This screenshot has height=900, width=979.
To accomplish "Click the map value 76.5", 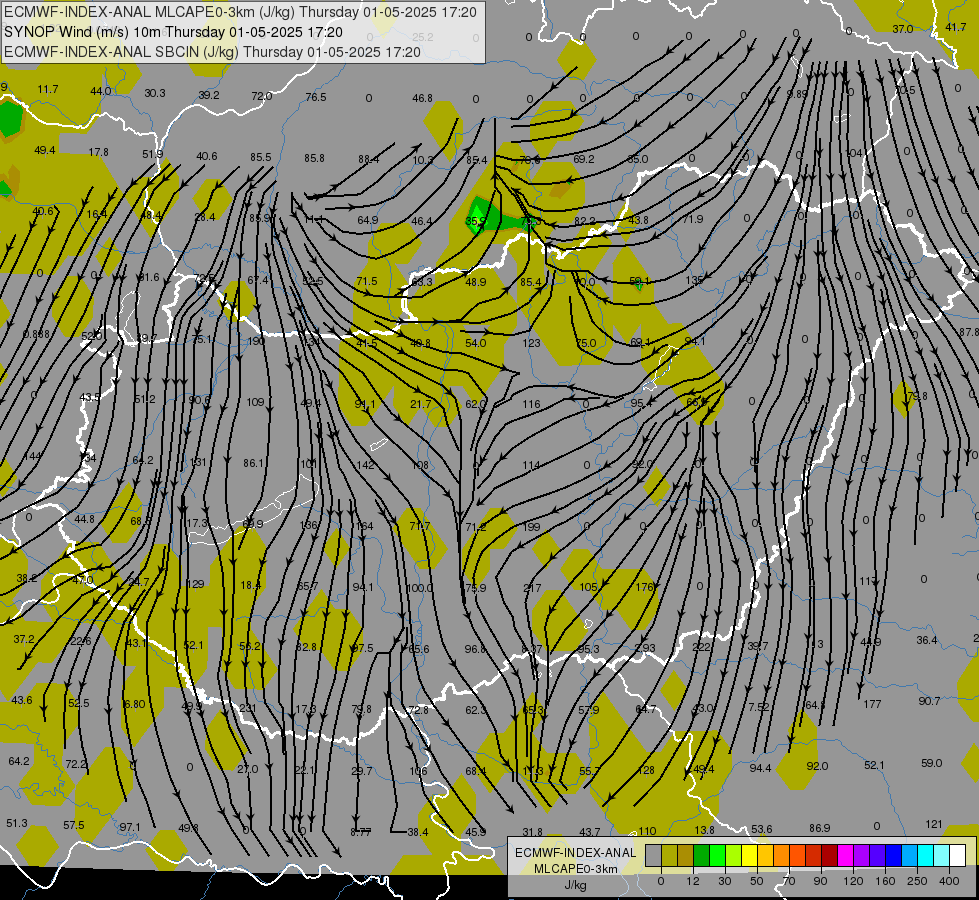I will 316,97.
